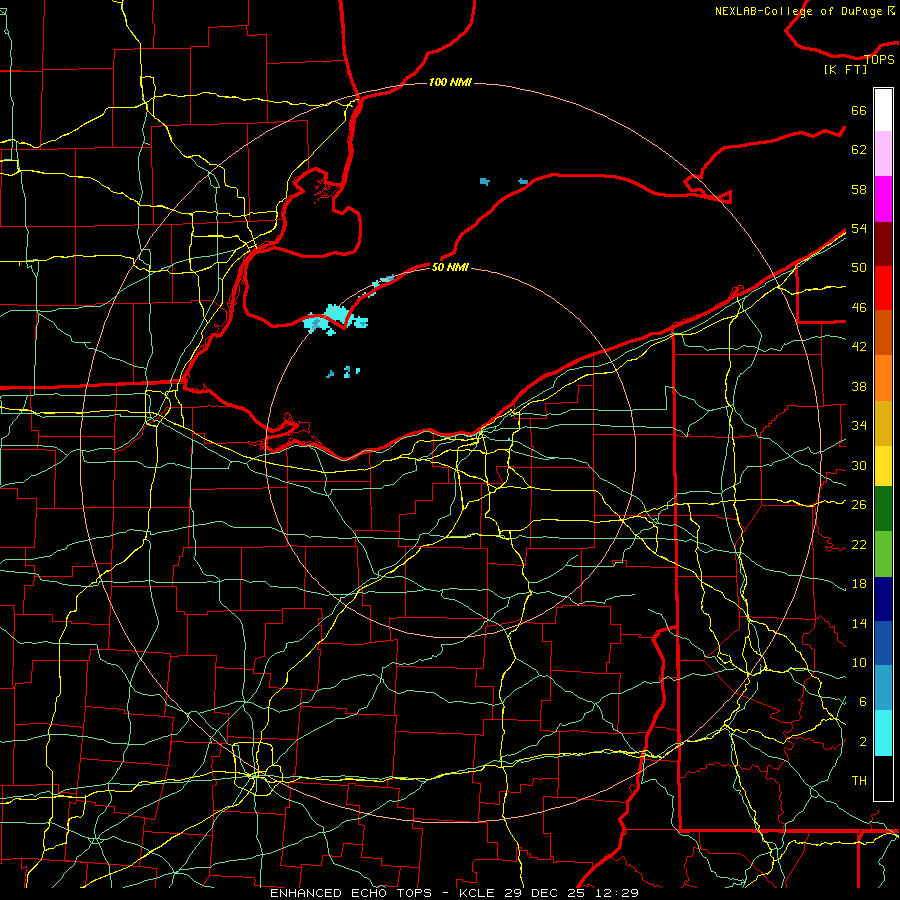Click the legend value 14
The image size is (900, 900).
pos(859,623)
